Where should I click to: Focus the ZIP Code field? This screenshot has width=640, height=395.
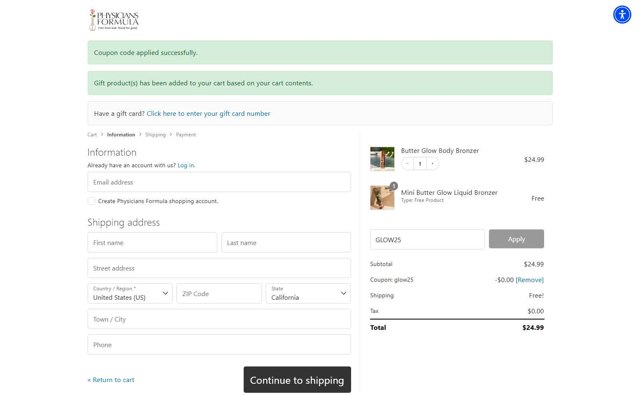219,293
